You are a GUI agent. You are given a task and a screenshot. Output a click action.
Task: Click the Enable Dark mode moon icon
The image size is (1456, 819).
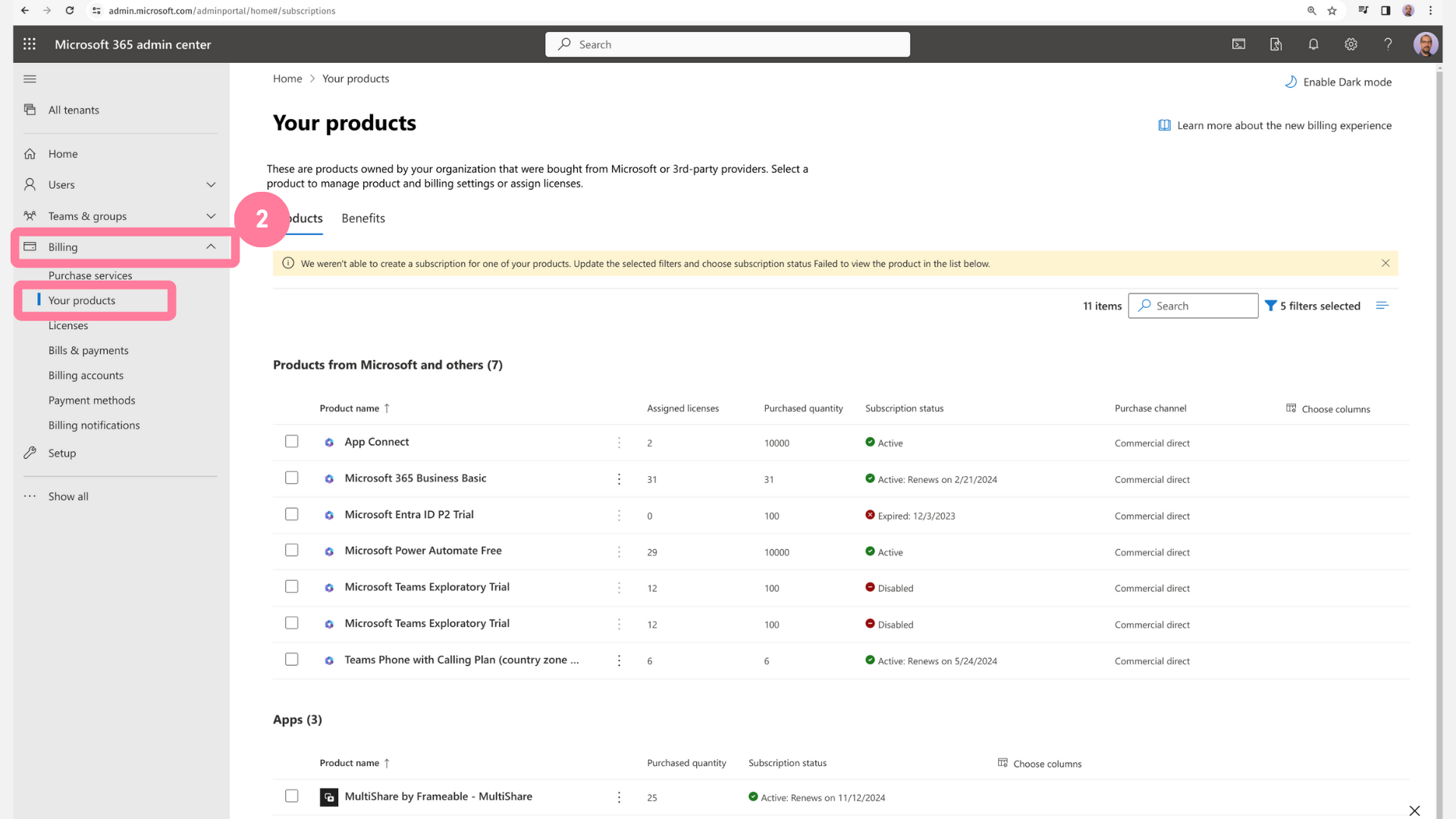coord(1291,82)
